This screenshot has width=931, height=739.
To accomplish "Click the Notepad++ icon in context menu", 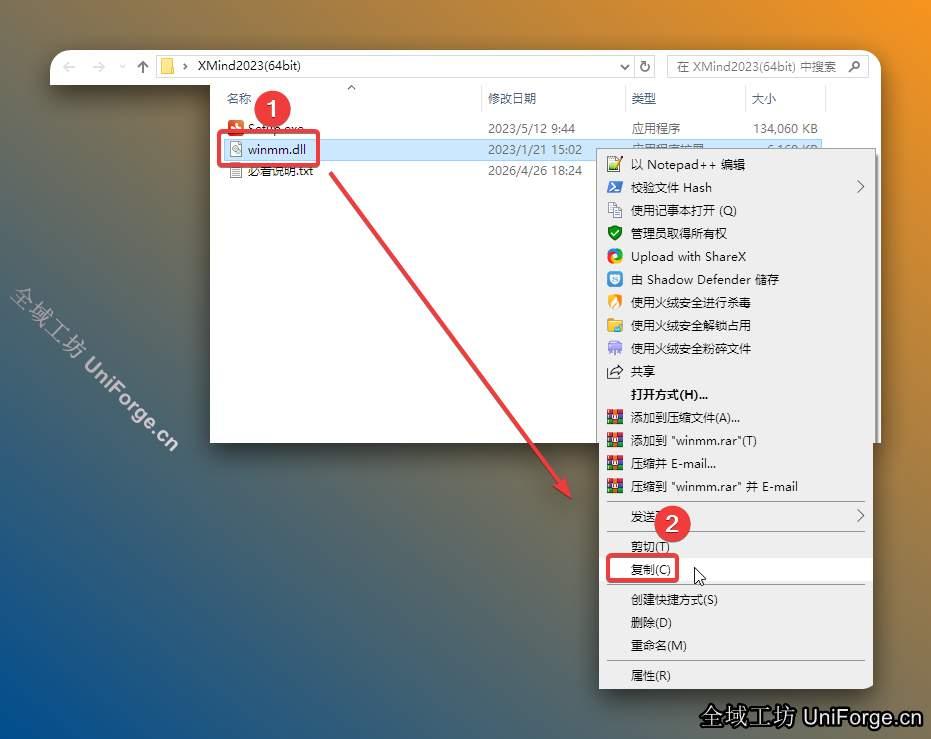I will (x=615, y=164).
